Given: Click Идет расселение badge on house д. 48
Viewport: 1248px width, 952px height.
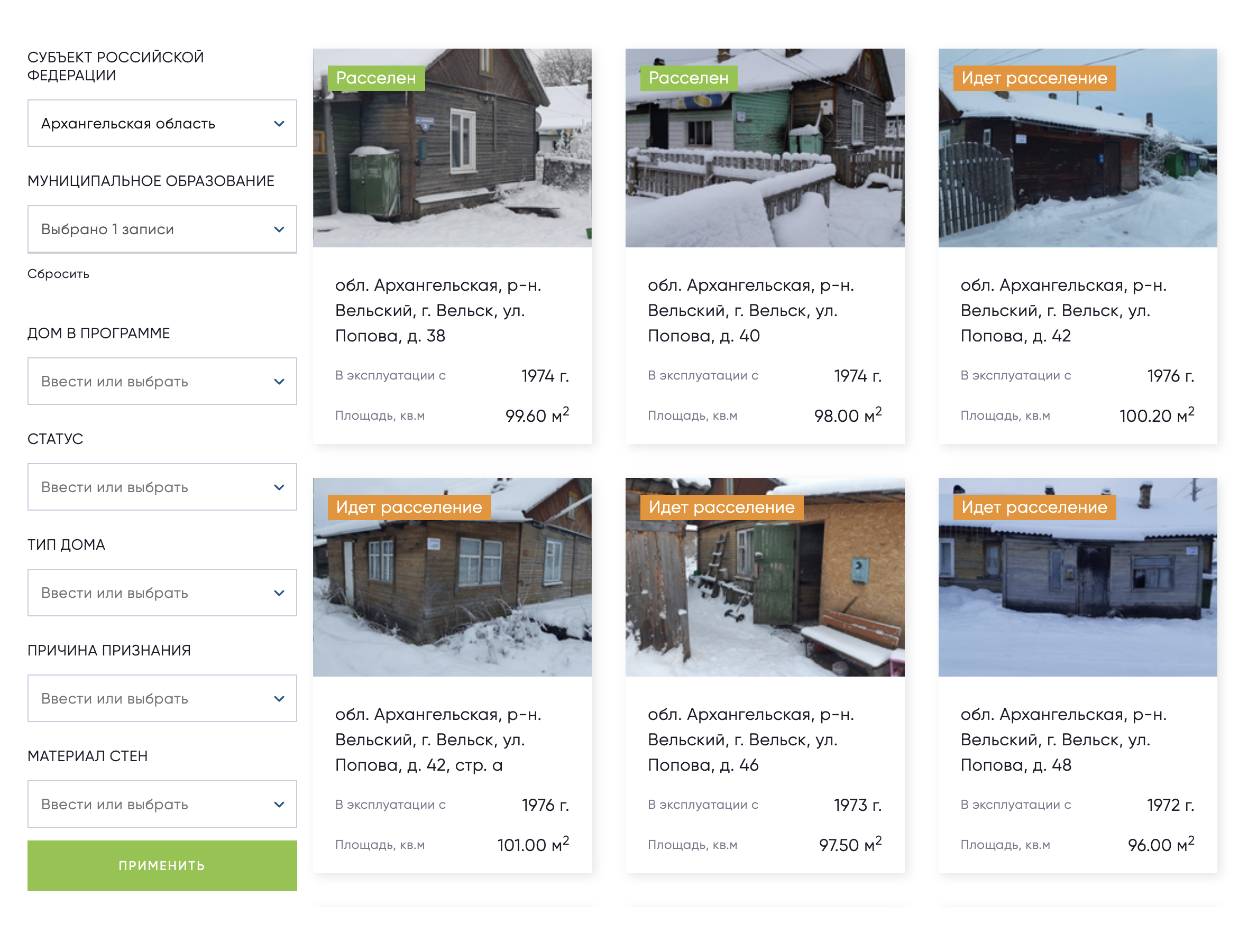Looking at the screenshot, I should [x=1034, y=507].
